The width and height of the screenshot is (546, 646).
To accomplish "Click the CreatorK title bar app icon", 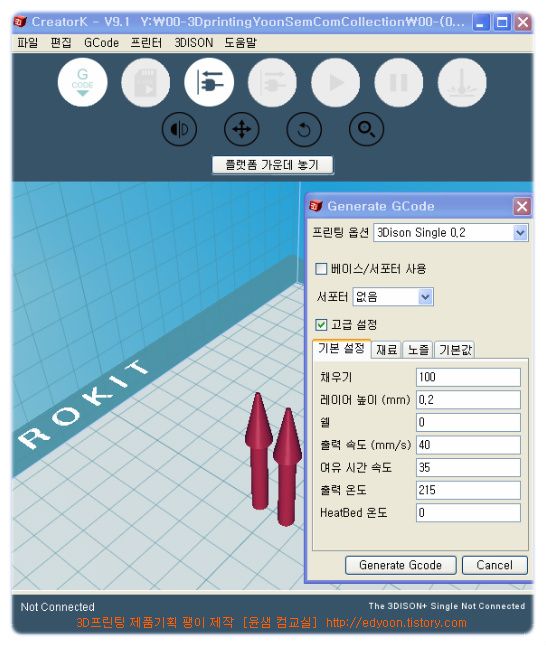I will (21, 21).
